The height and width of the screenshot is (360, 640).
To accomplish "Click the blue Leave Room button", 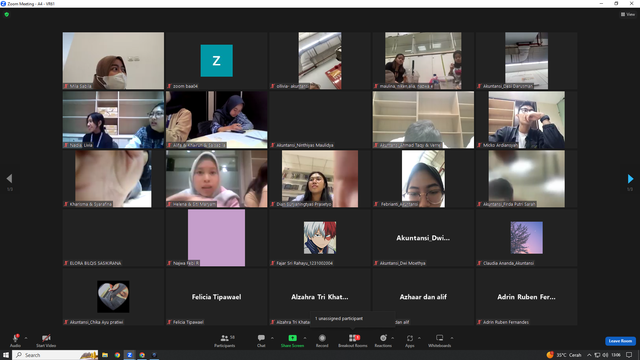I will [620, 341].
